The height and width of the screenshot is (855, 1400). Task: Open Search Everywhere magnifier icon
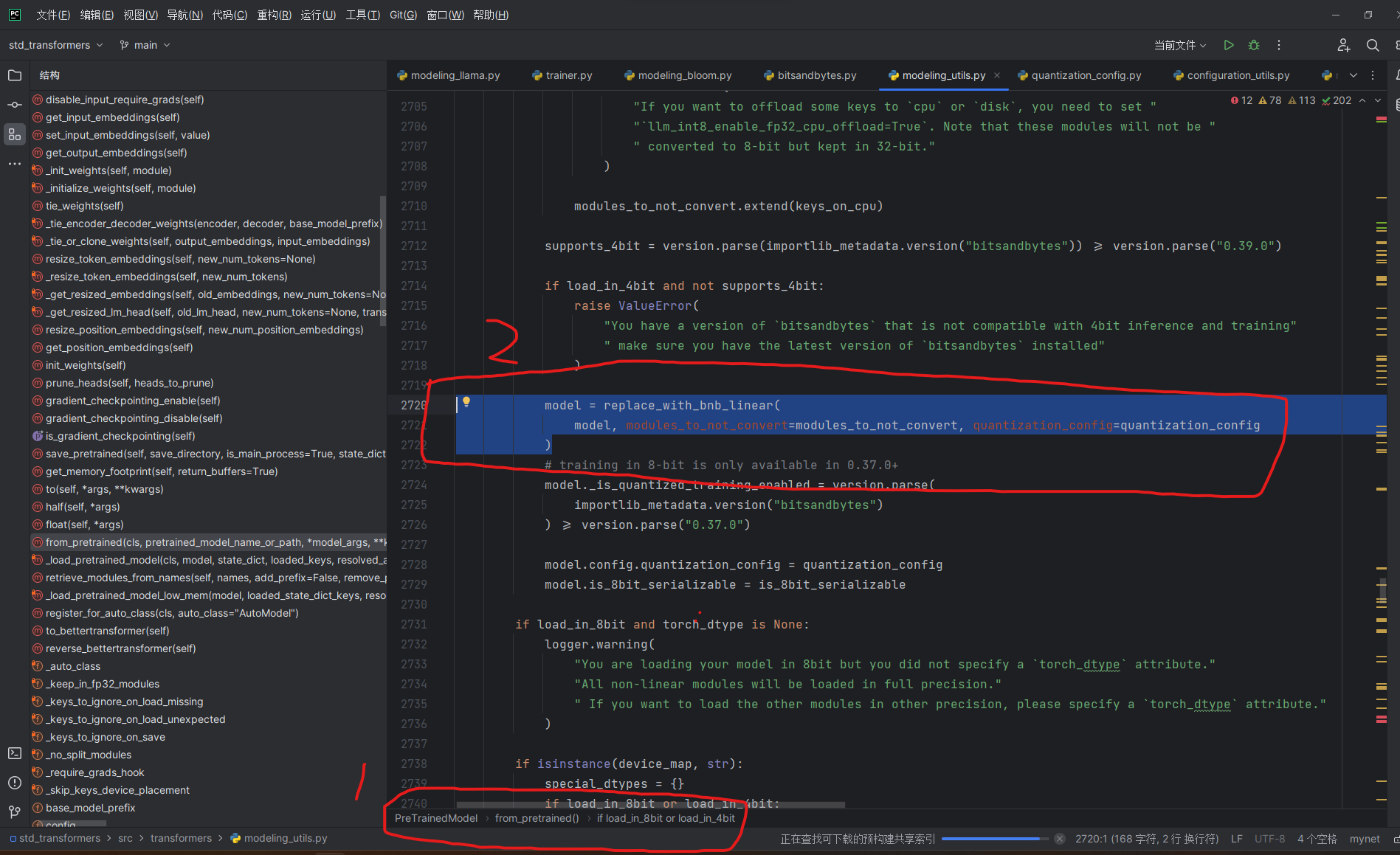(x=1372, y=45)
